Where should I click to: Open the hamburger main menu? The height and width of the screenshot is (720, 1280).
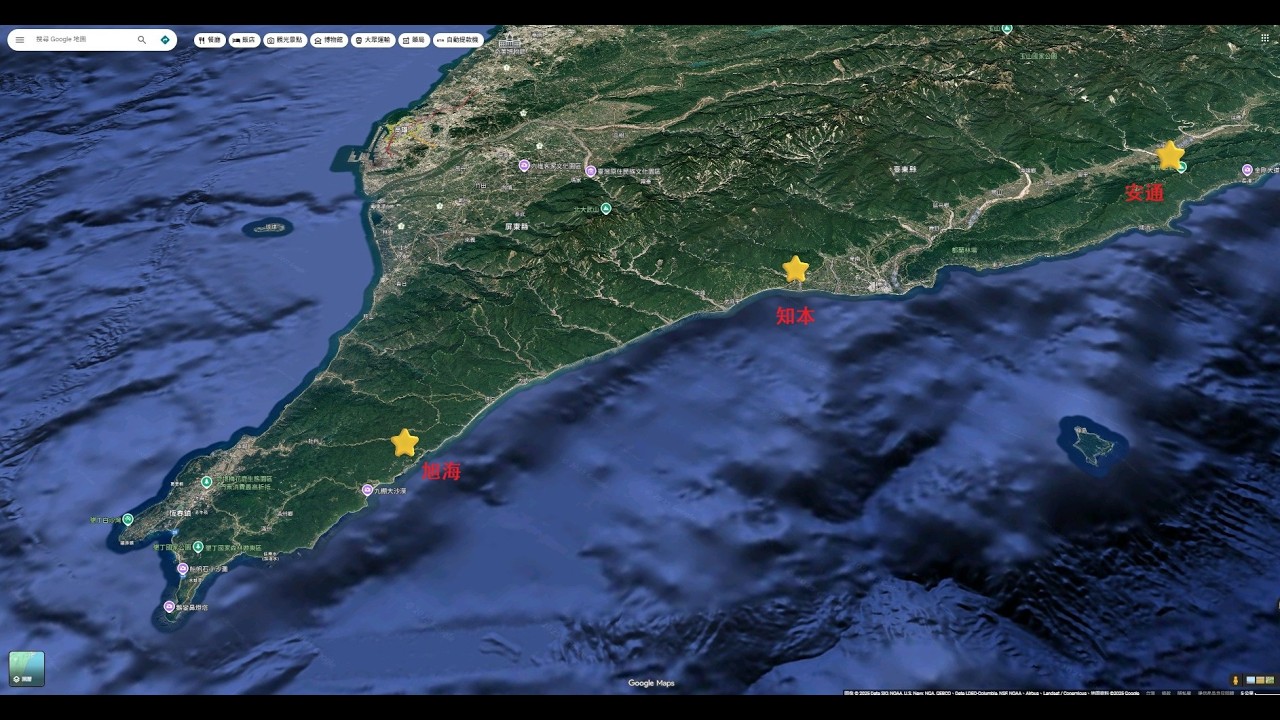19,40
